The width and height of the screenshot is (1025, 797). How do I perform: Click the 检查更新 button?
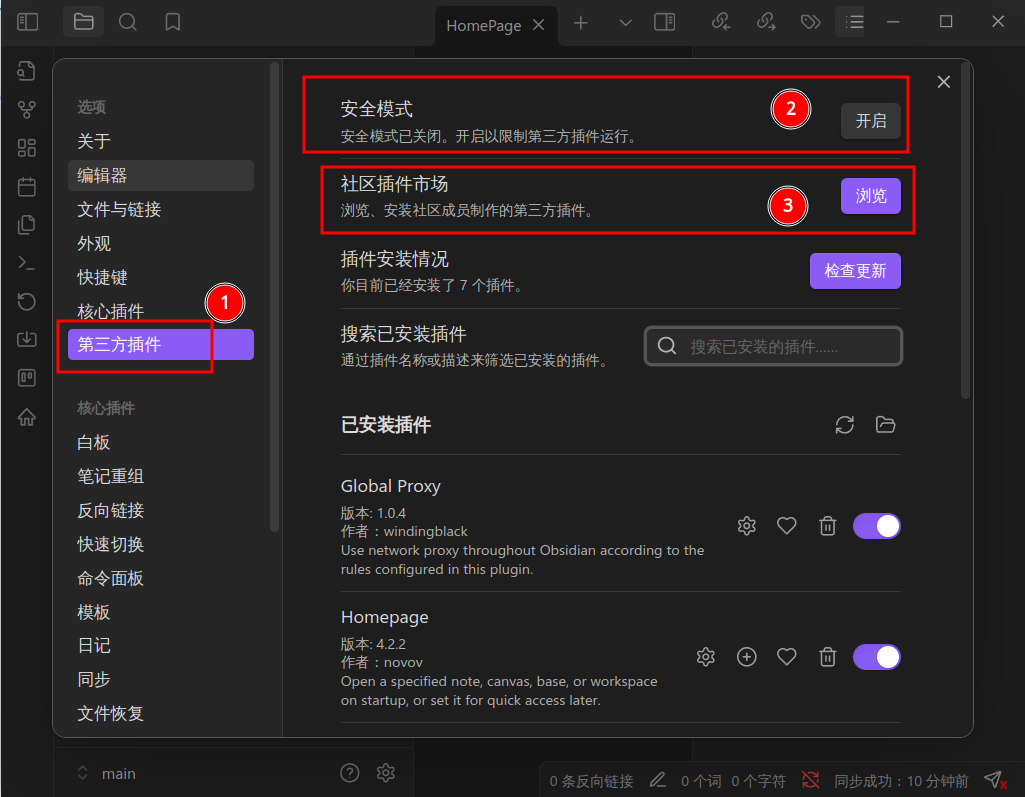pyautogui.click(x=855, y=271)
